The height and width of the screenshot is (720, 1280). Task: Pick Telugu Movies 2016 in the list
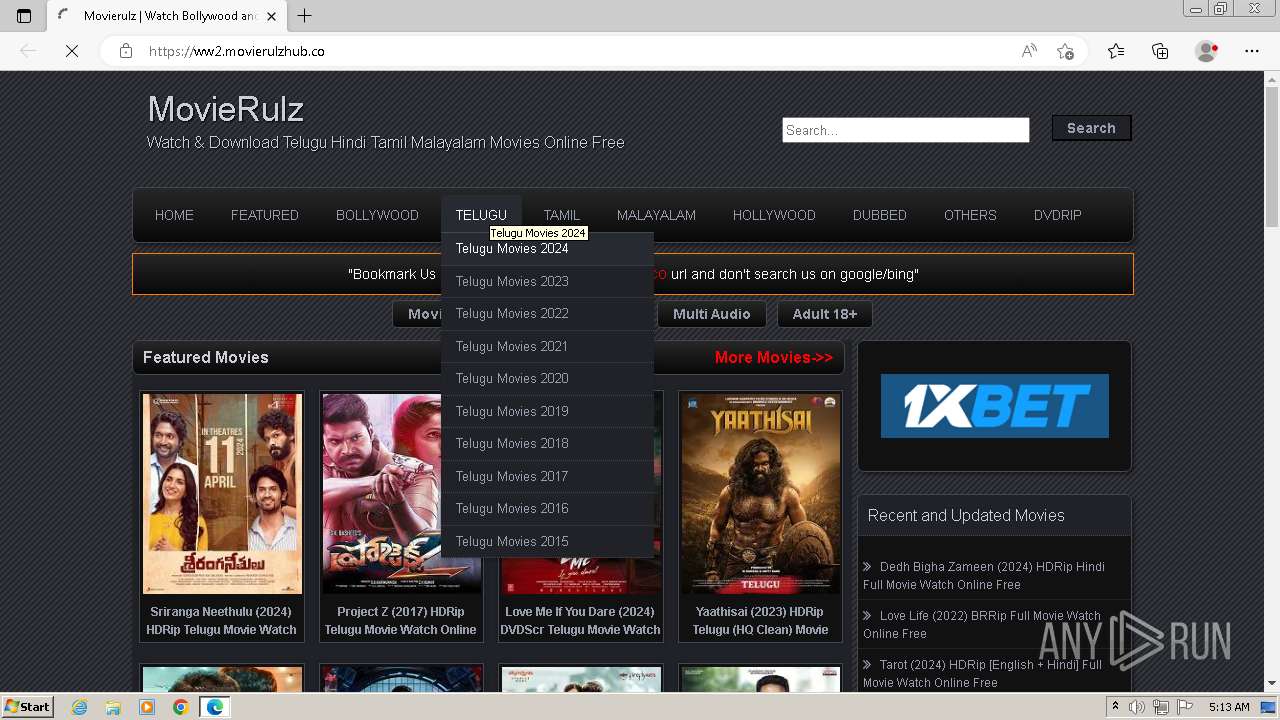547,509
